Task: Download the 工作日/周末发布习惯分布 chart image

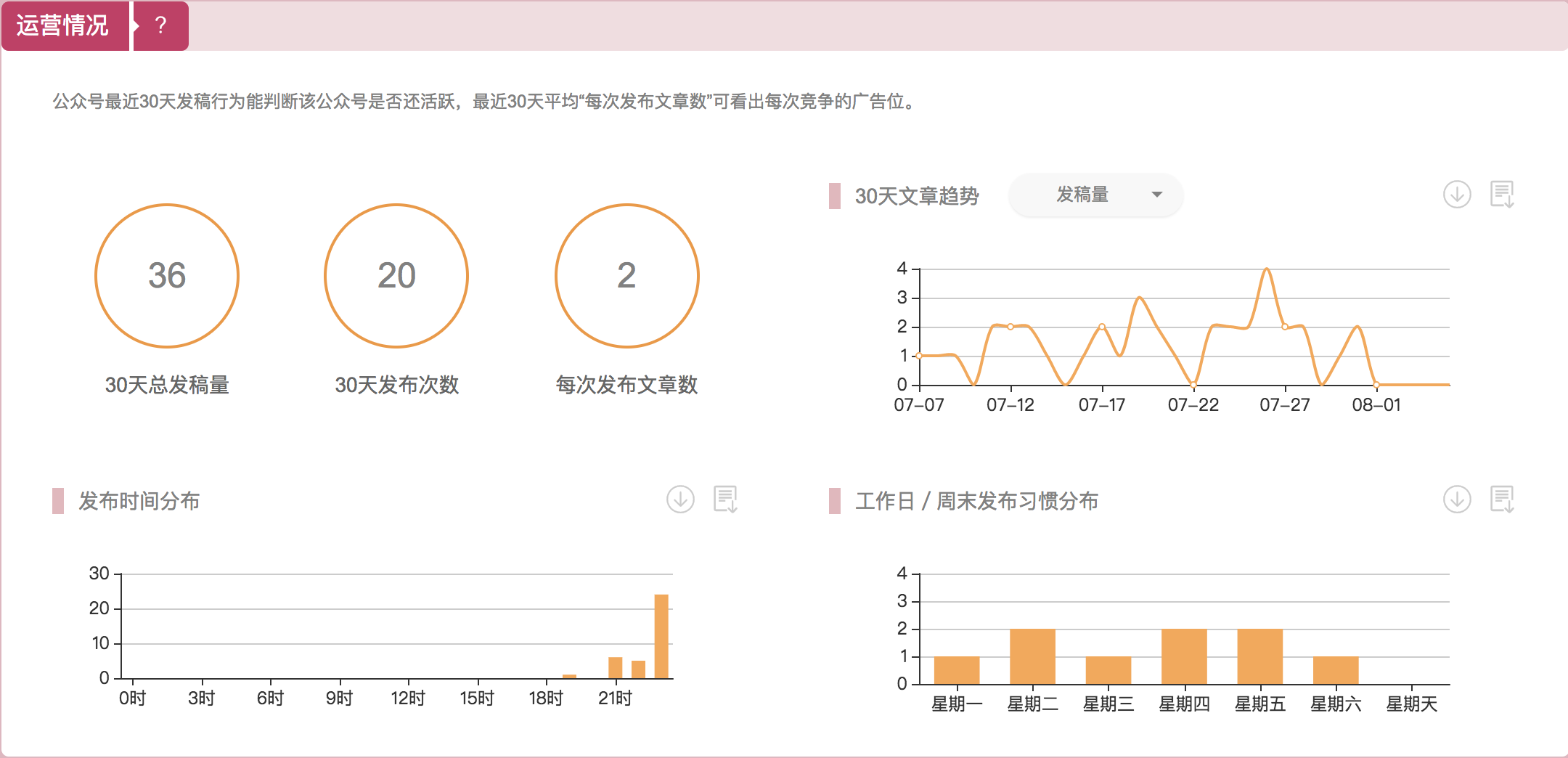Action: (1456, 500)
